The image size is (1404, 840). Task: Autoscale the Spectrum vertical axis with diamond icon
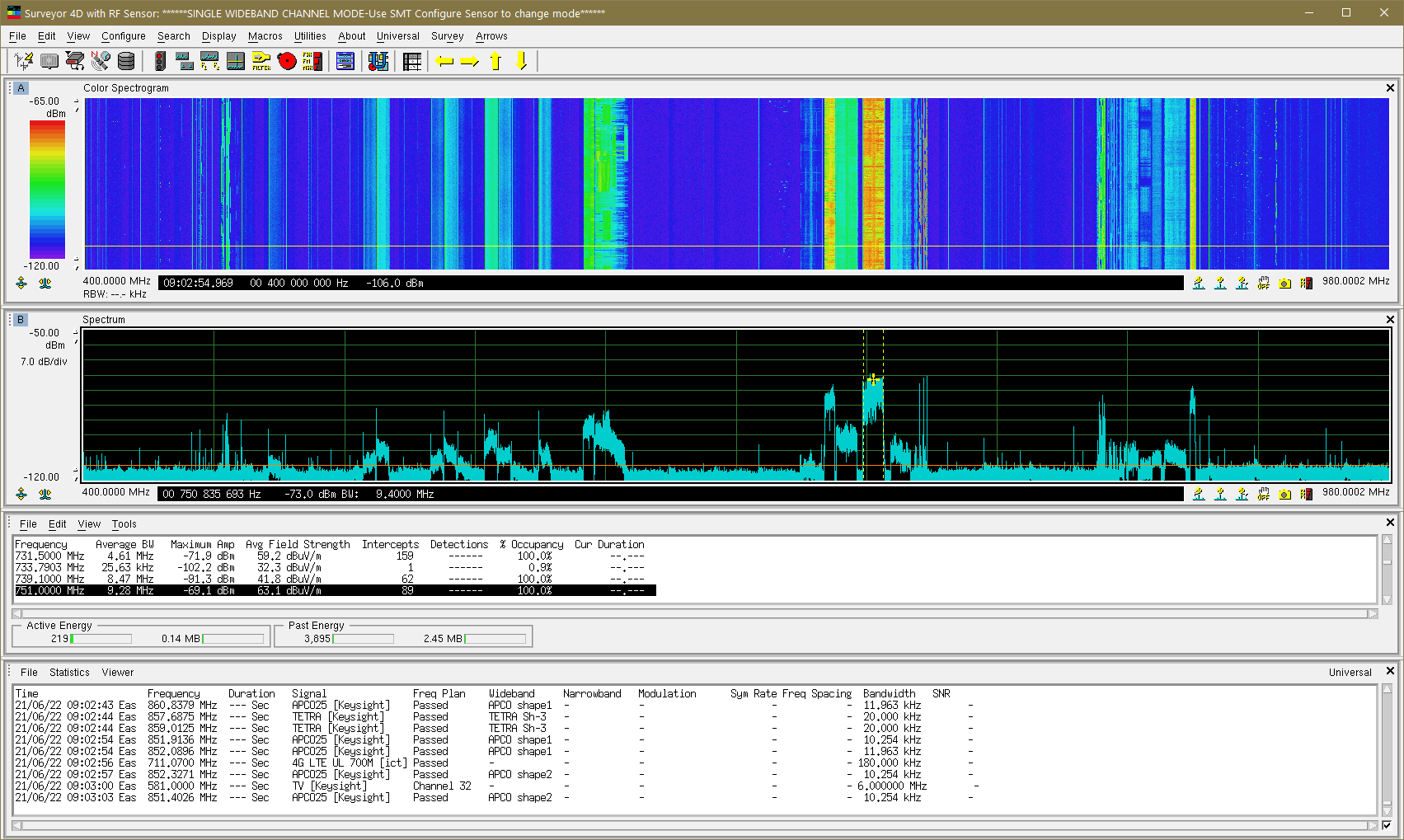[21, 493]
